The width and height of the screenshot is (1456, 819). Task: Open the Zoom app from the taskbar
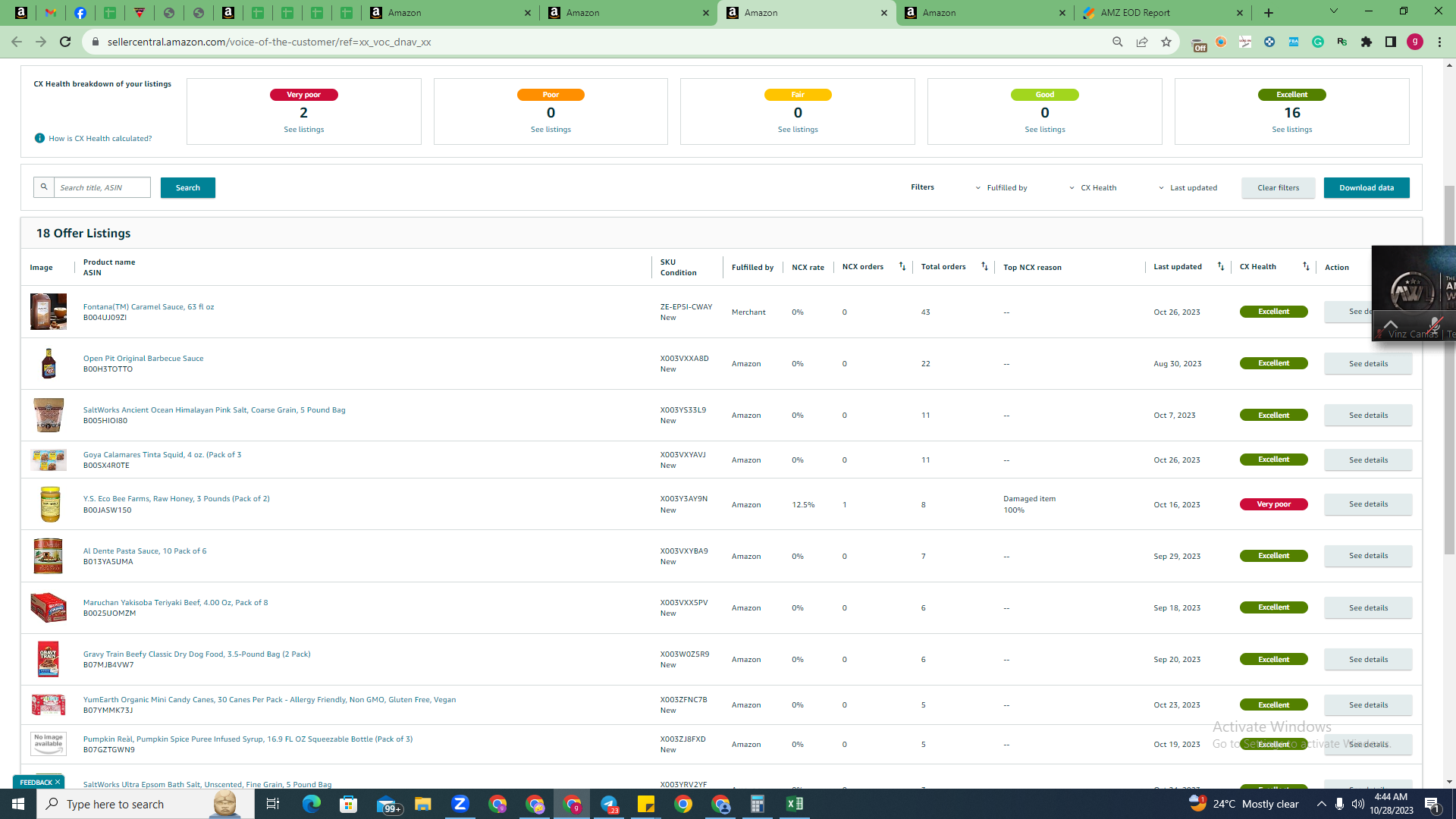pos(460,804)
